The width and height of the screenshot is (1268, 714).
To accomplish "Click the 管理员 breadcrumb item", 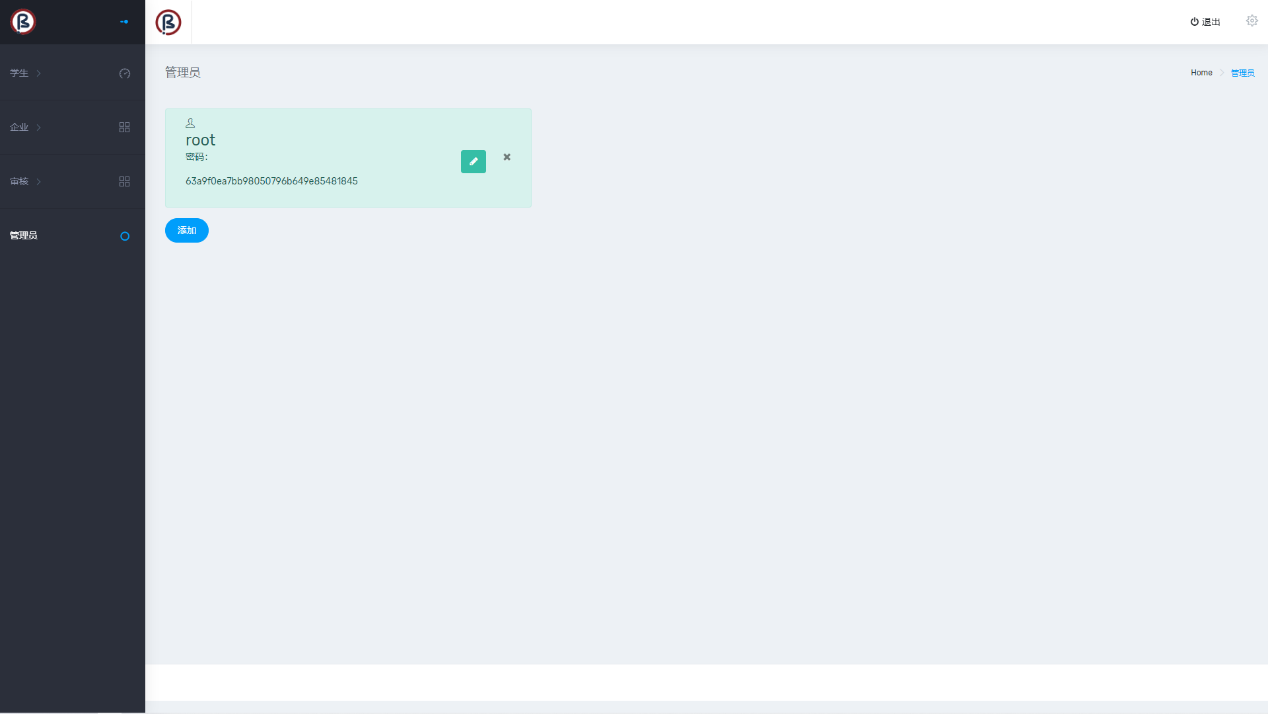I will (1242, 73).
